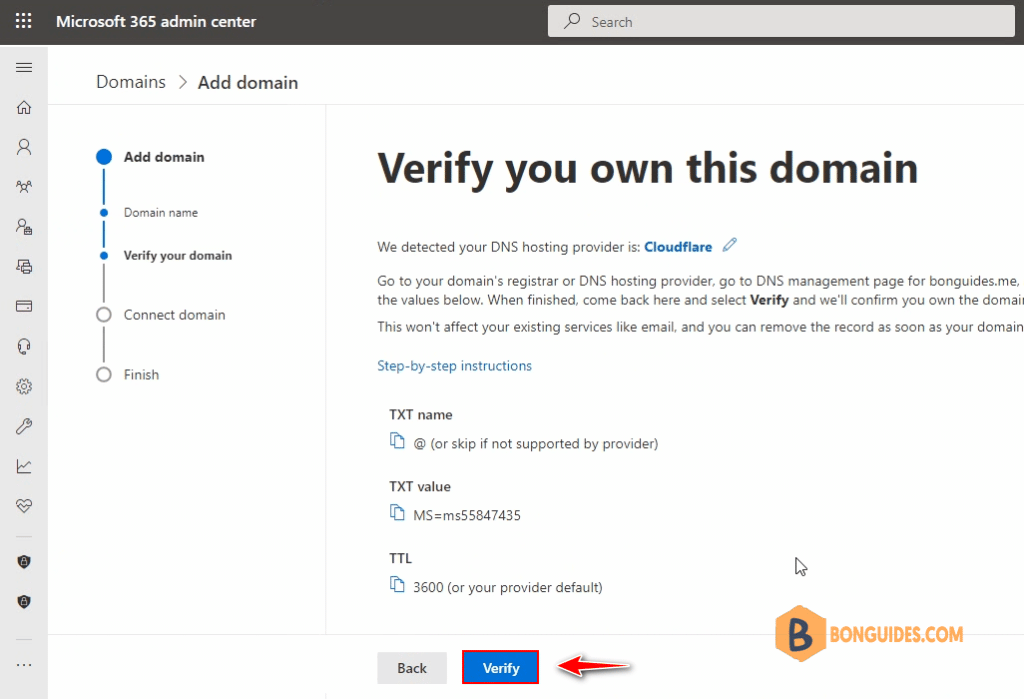Screen dimensions: 1024x699
Task: Click the text MS=ms55847435
Action: point(467,515)
